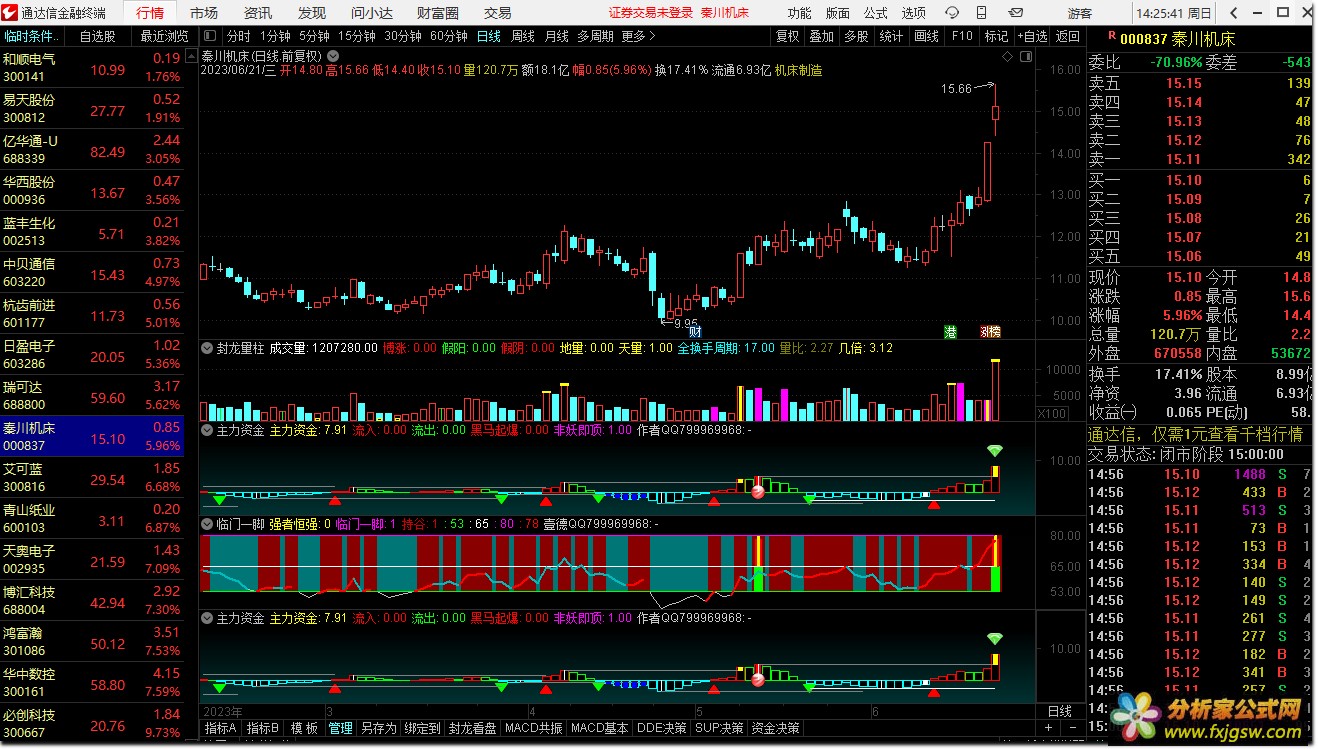Image resolution: width=1318 pixels, height=749 pixels.
Task: Click the 证券交易未登录 login link
Action: (x=651, y=13)
